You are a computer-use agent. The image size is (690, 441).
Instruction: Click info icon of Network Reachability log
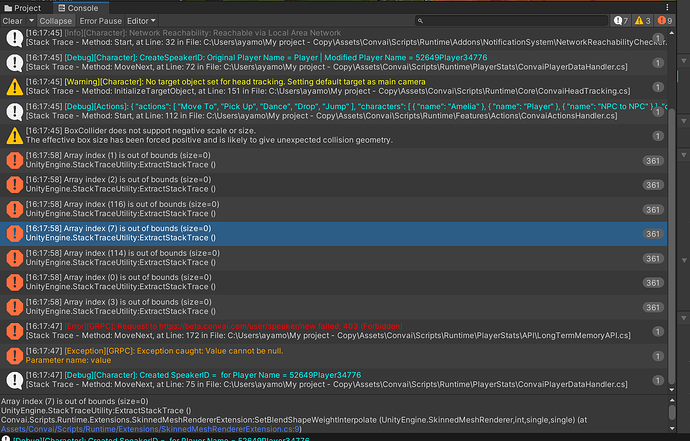(14, 38)
